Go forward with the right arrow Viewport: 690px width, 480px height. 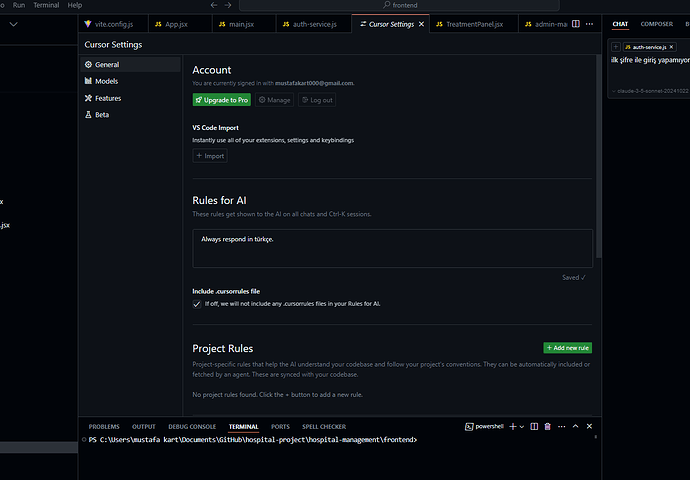coord(228,5)
